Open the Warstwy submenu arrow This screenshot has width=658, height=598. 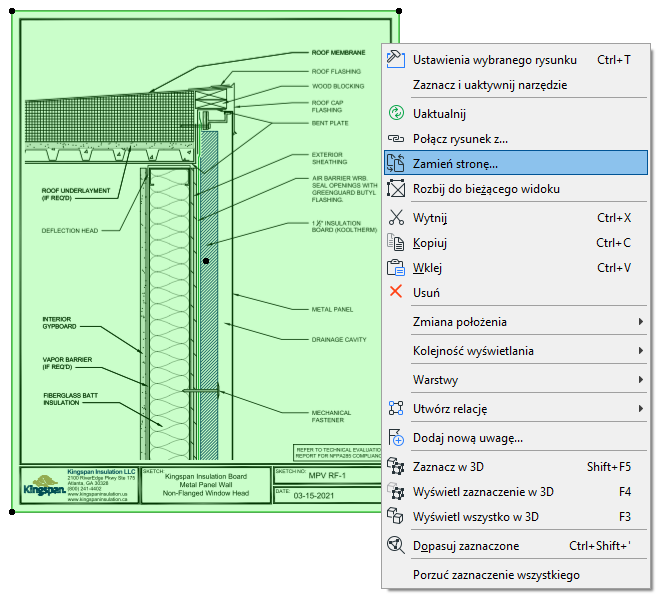coord(640,380)
